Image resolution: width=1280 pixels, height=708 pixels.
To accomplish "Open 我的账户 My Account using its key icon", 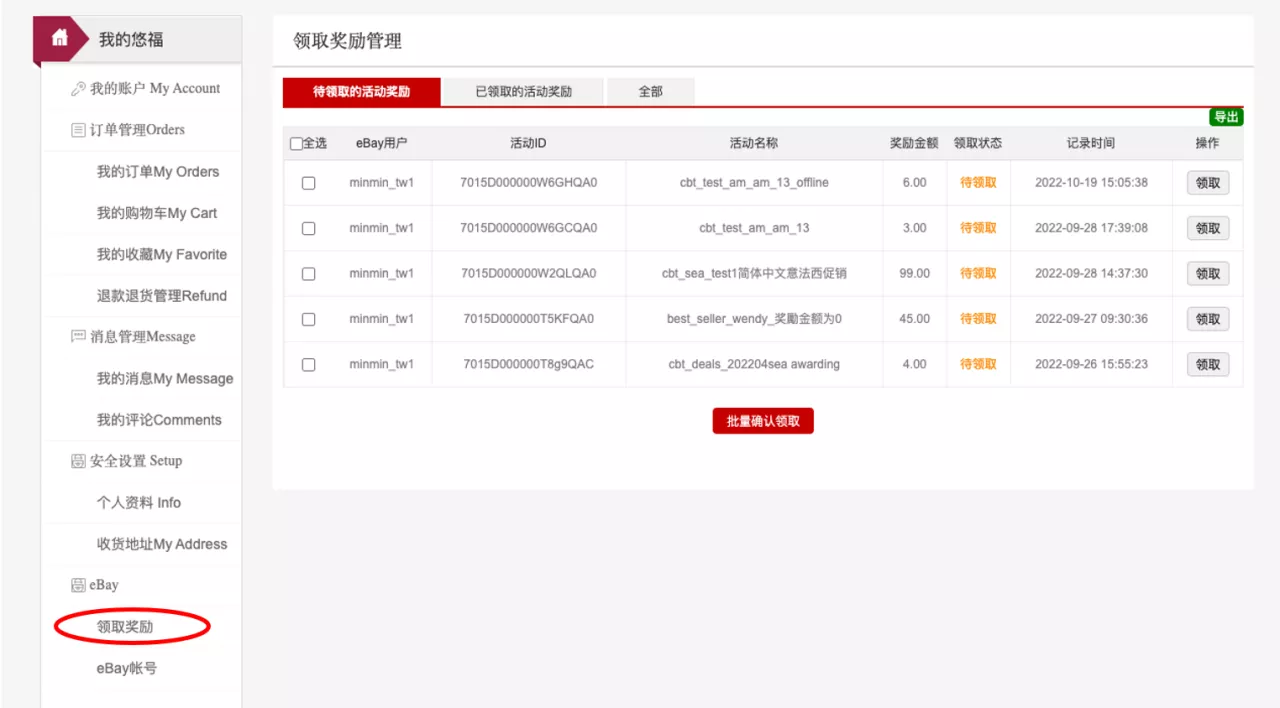I will pyautogui.click(x=77, y=88).
